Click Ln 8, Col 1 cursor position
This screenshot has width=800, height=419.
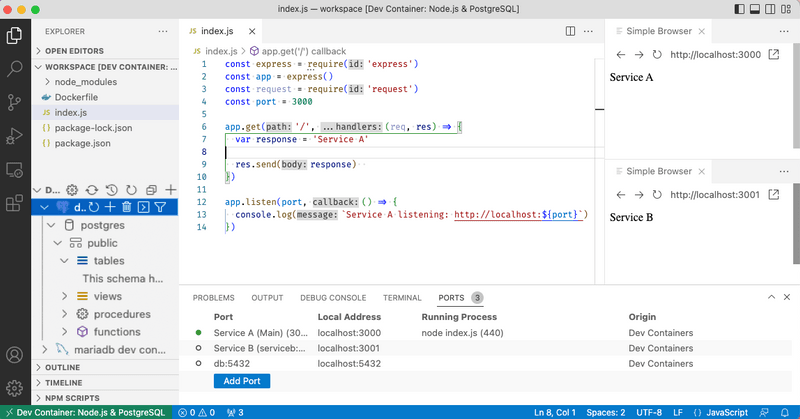click(555, 412)
